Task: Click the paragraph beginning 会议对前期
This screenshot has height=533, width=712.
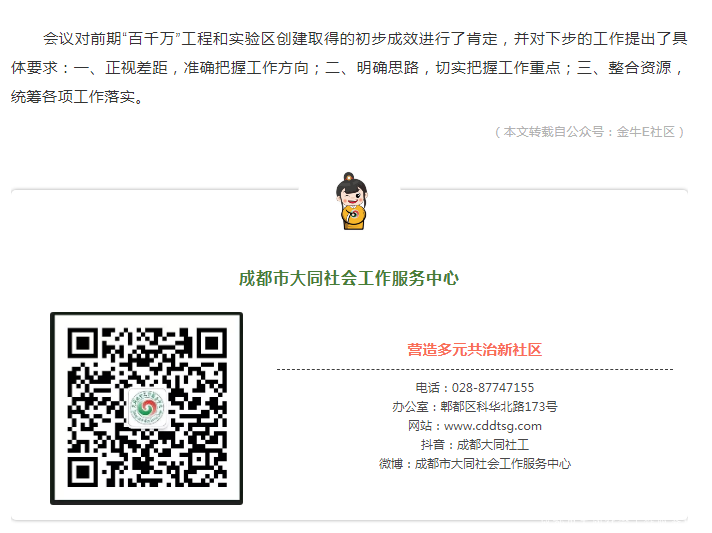Action: pos(349,67)
